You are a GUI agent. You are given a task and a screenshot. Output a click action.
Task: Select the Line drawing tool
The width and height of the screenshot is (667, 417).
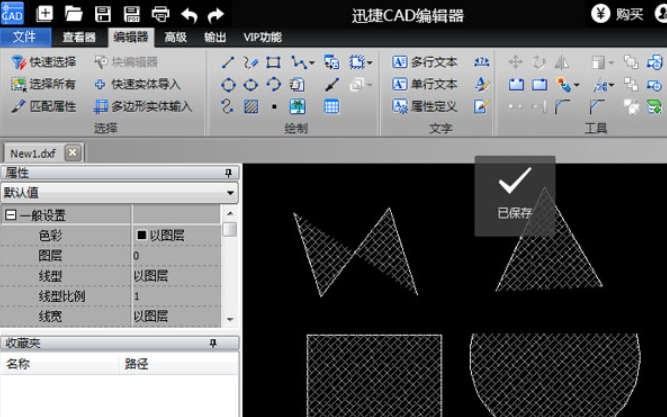pos(228,63)
